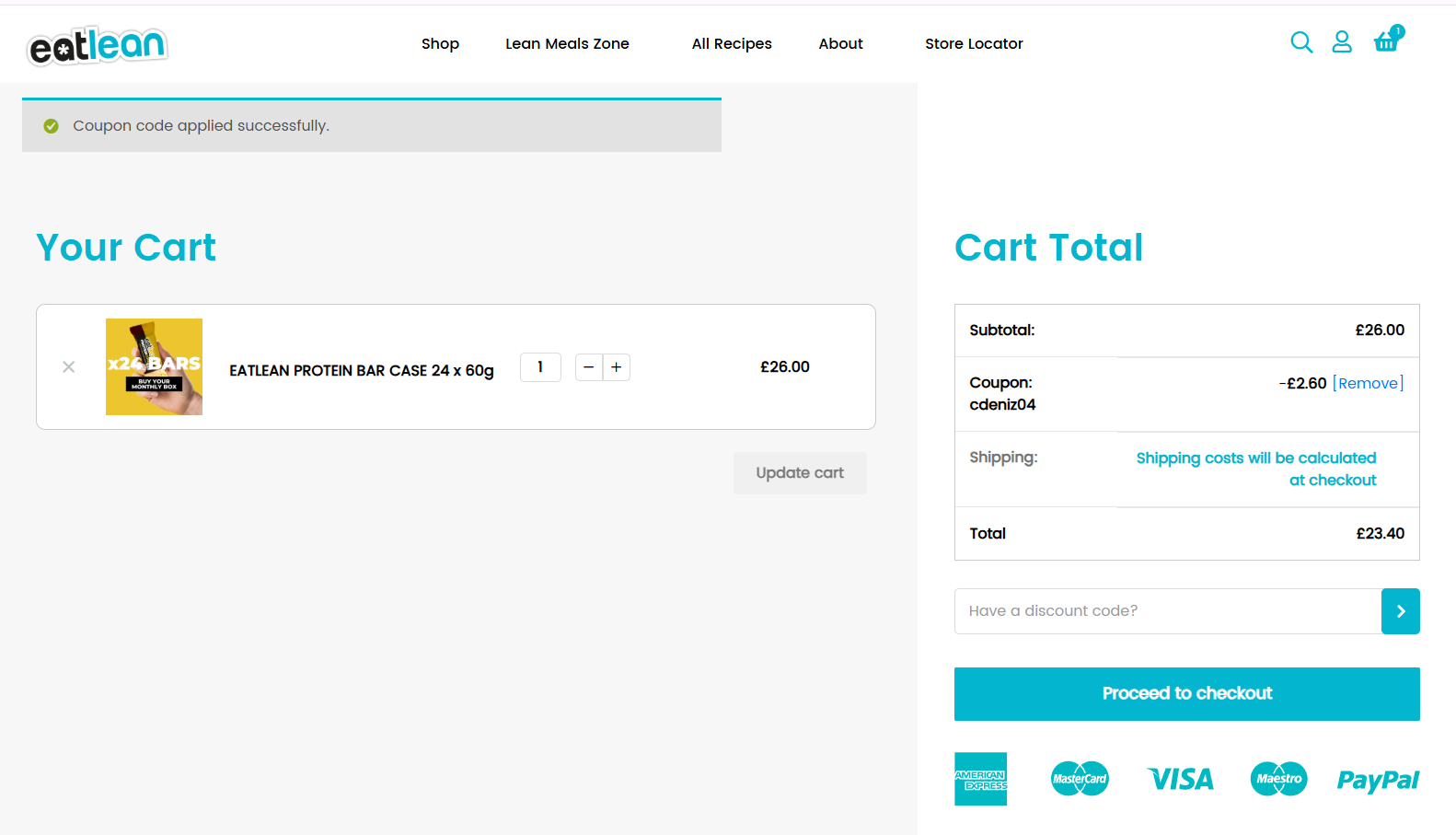Increase quantity with plus button
Viewport: 1456px width, 835px height.
[617, 367]
